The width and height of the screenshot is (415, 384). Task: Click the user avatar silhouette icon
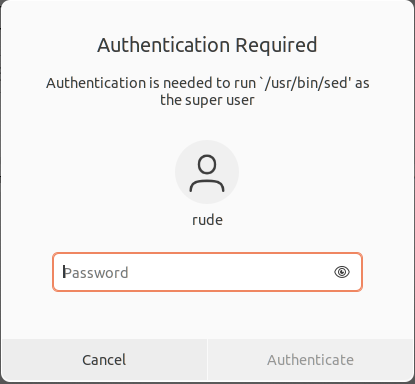(x=207, y=173)
